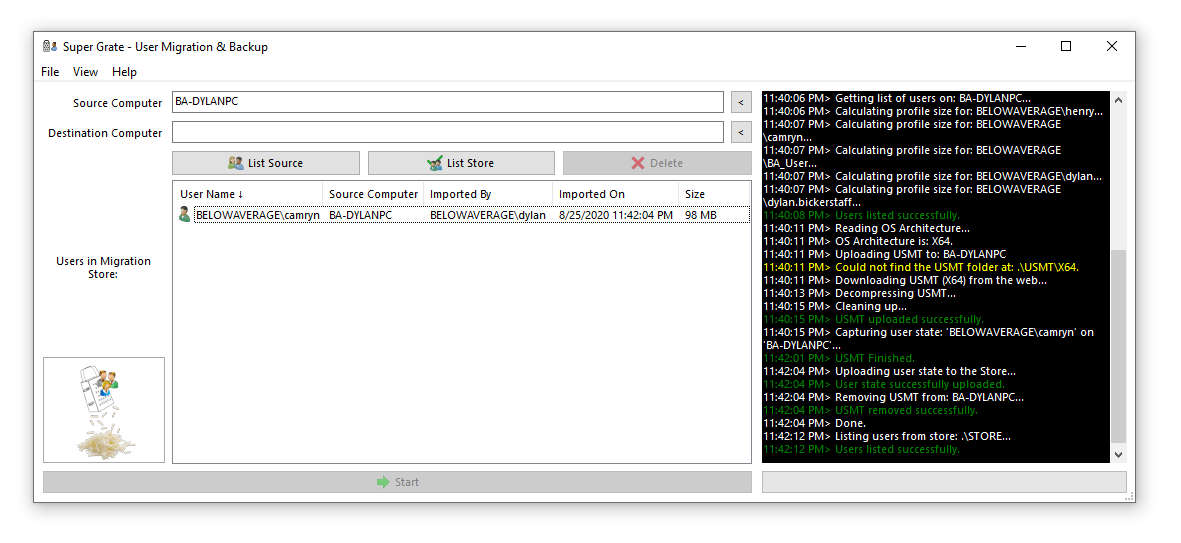Click the user icon beside BELOWAVERAGE\camryn
The width and height of the screenshot is (1181, 543).
[185, 215]
